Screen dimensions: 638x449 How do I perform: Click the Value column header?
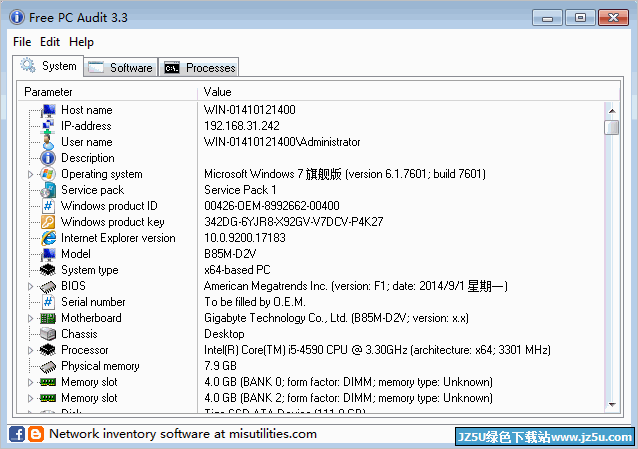[409, 92]
